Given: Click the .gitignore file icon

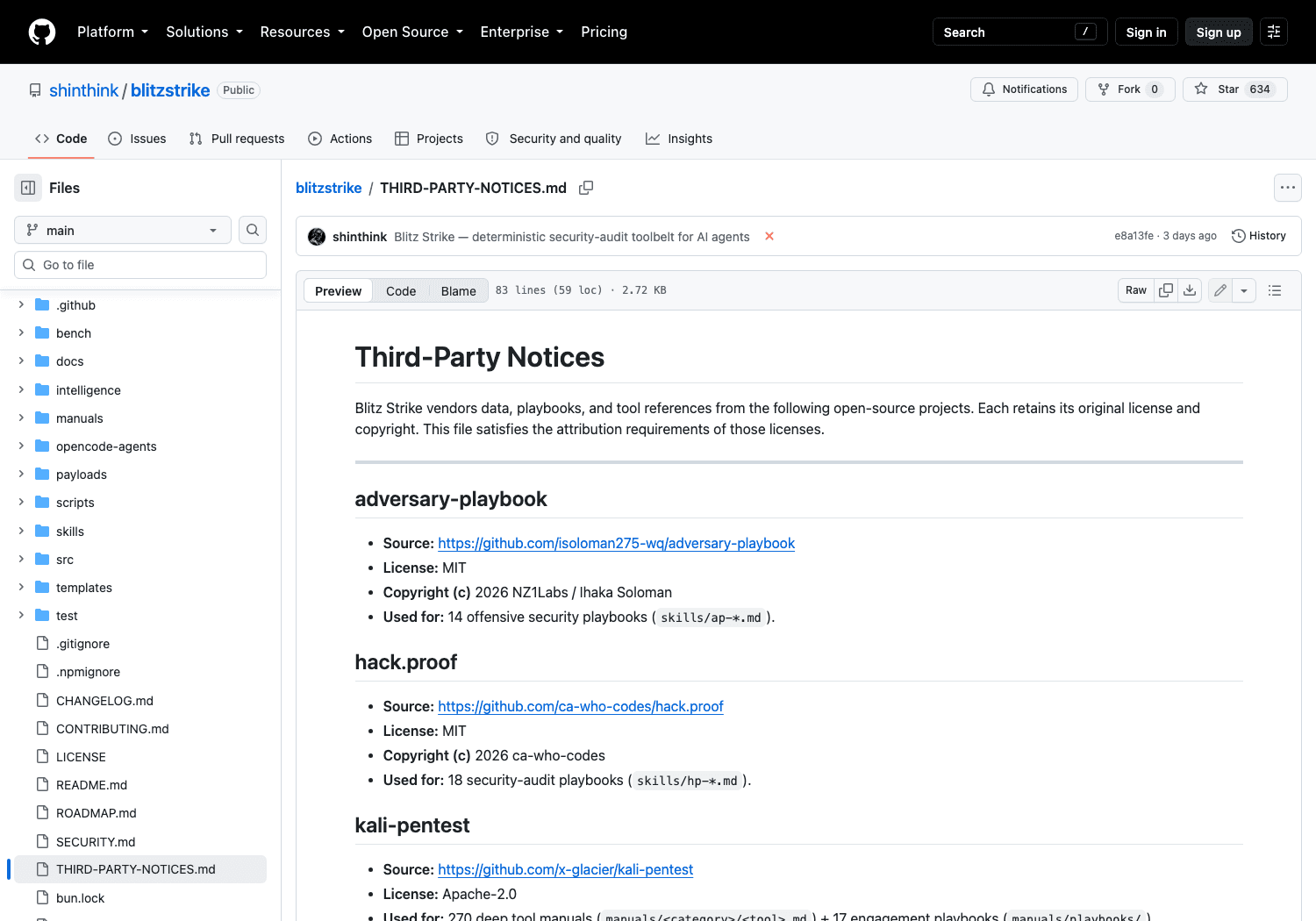Looking at the screenshot, I should [42, 644].
